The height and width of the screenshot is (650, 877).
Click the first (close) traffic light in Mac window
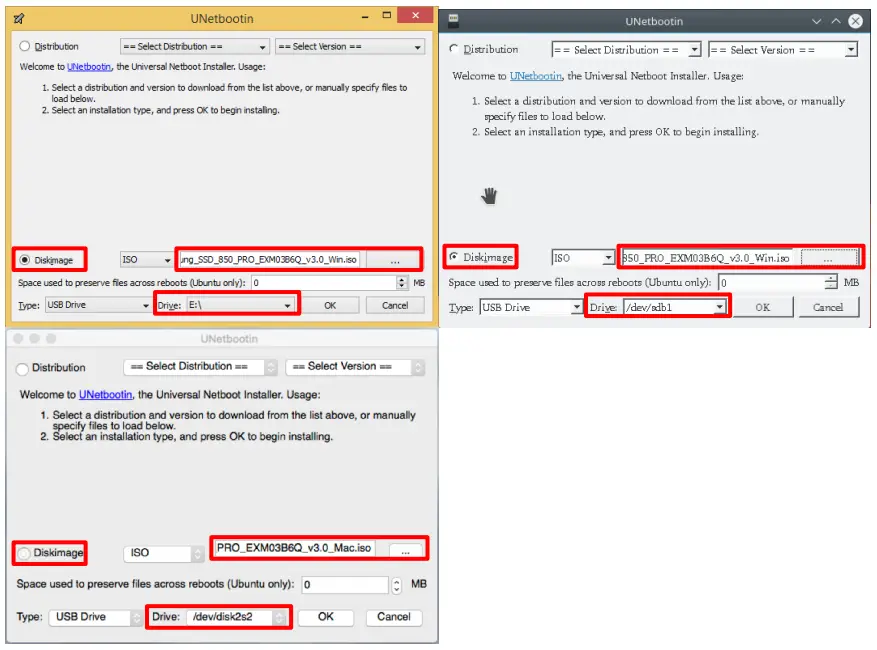tap(18, 338)
